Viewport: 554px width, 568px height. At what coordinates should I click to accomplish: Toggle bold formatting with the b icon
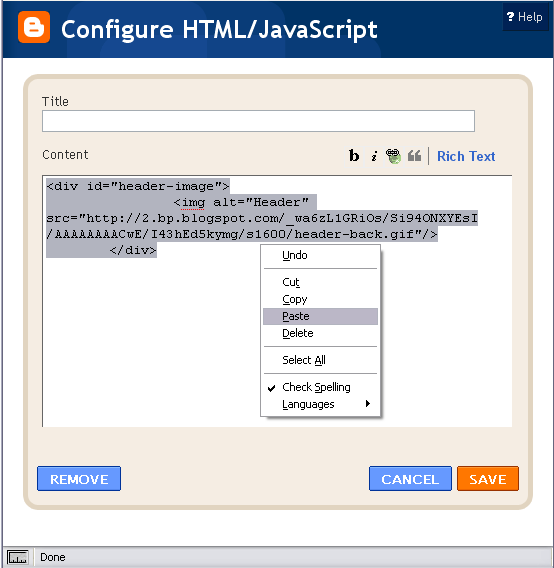point(354,156)
